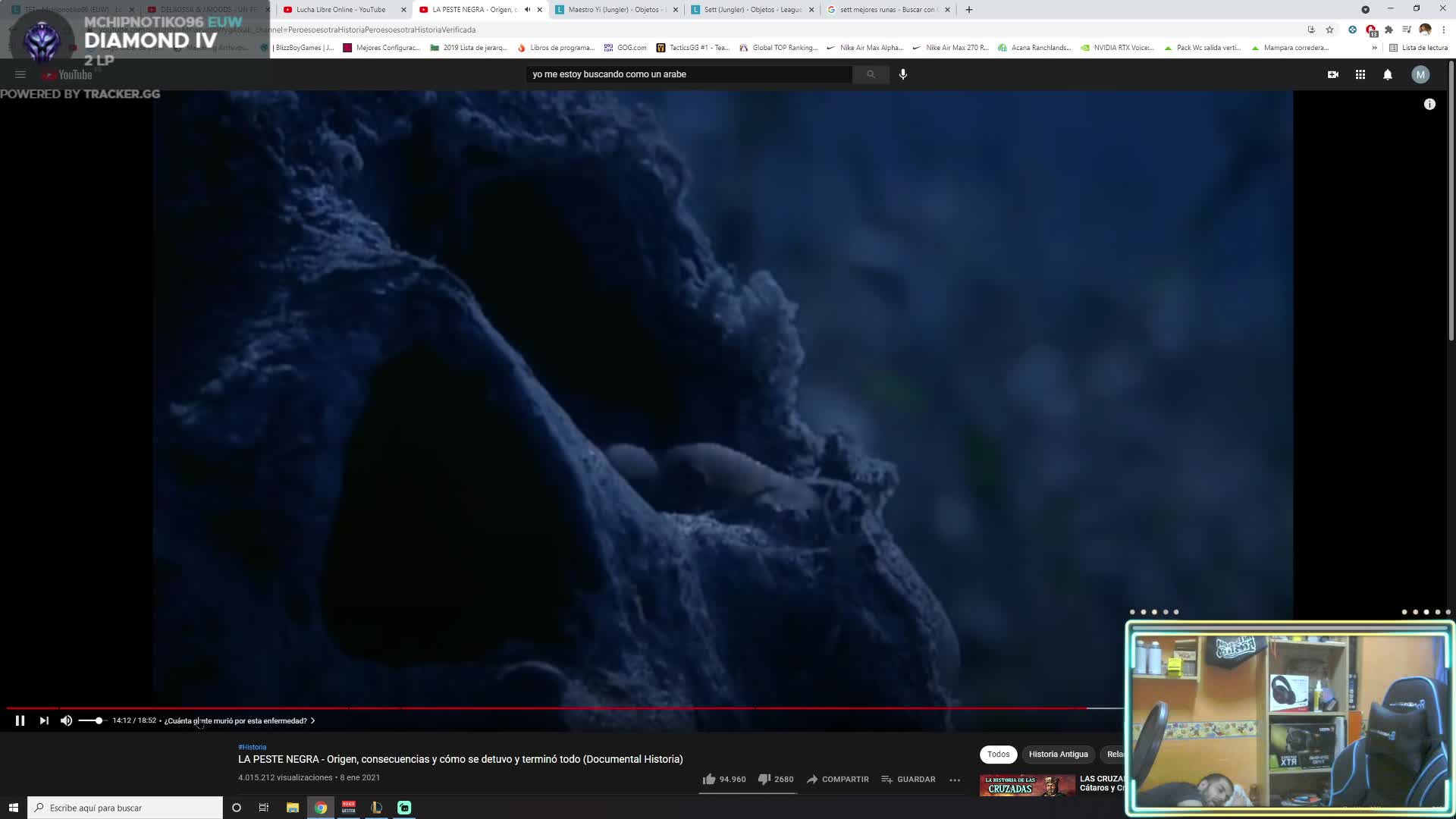Open the Chrome three-dot menu
Image resolution: width=1456 pixels, height=819 pixels.
click(x=1444, y=30)
